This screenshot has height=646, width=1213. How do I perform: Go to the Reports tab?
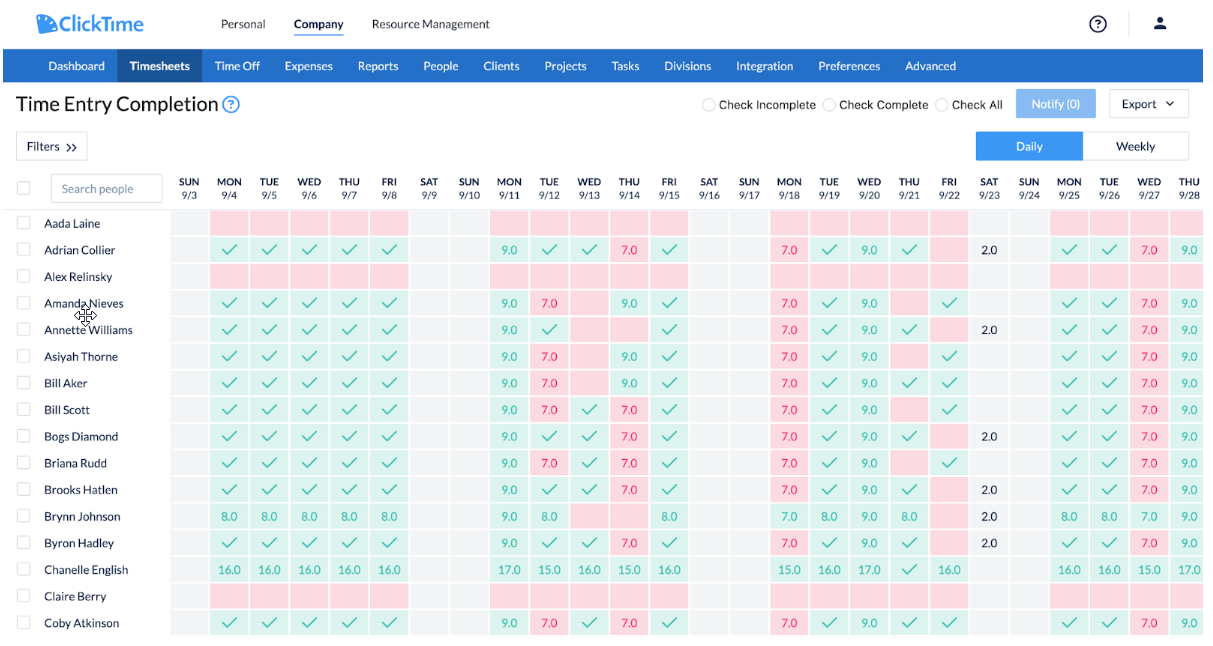pos(378,66)
